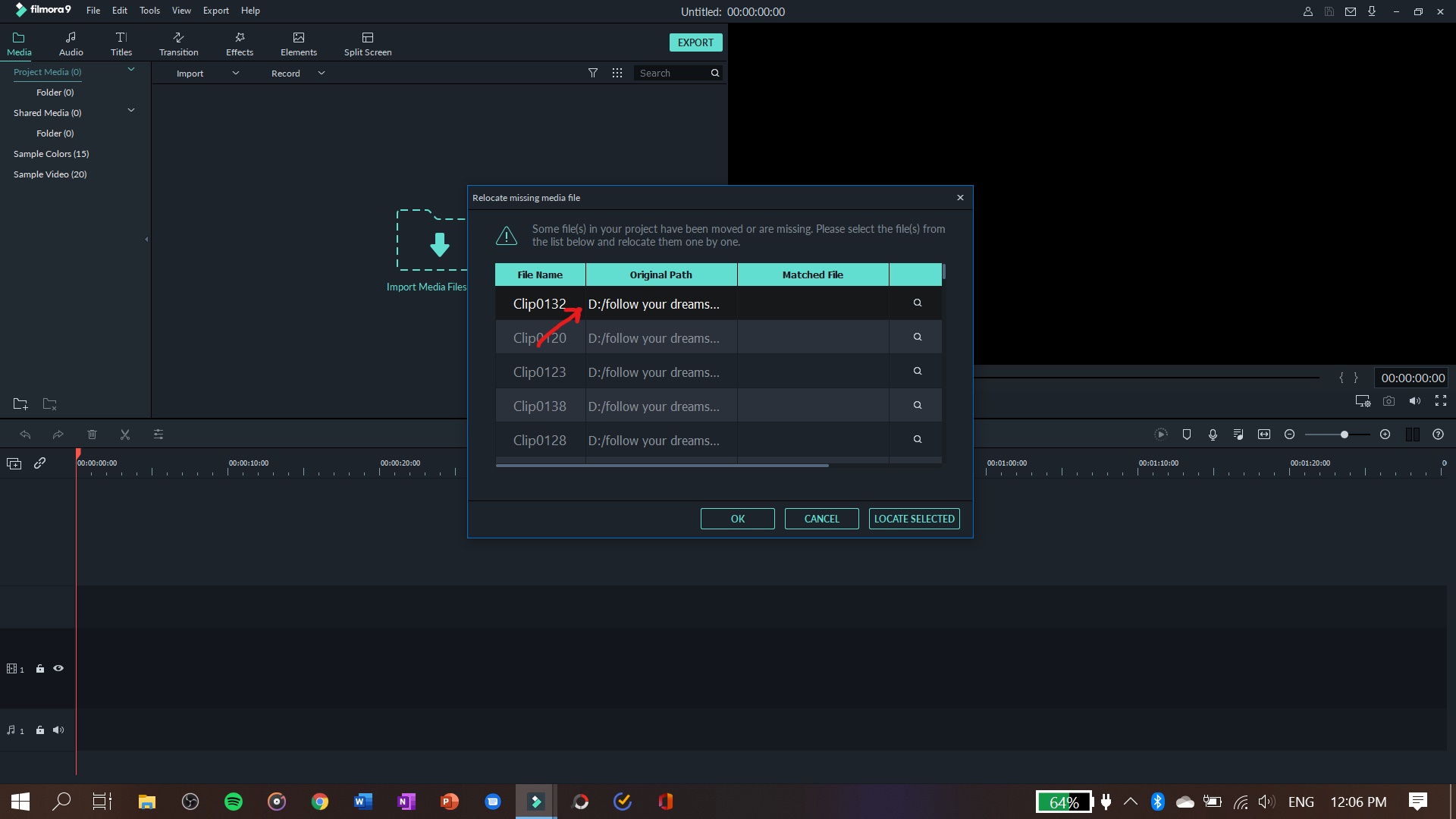
Task: Click OK in relocate dialog
Action: coord(738,519)
